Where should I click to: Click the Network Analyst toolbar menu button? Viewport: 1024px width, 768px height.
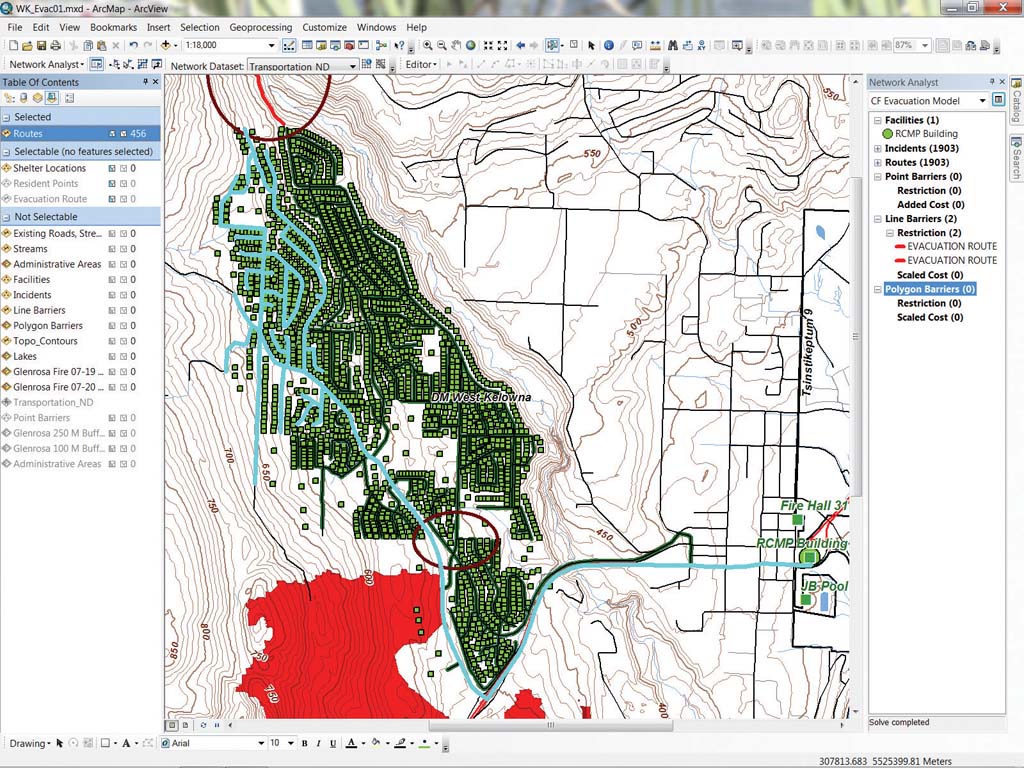[x=46, y=64]
